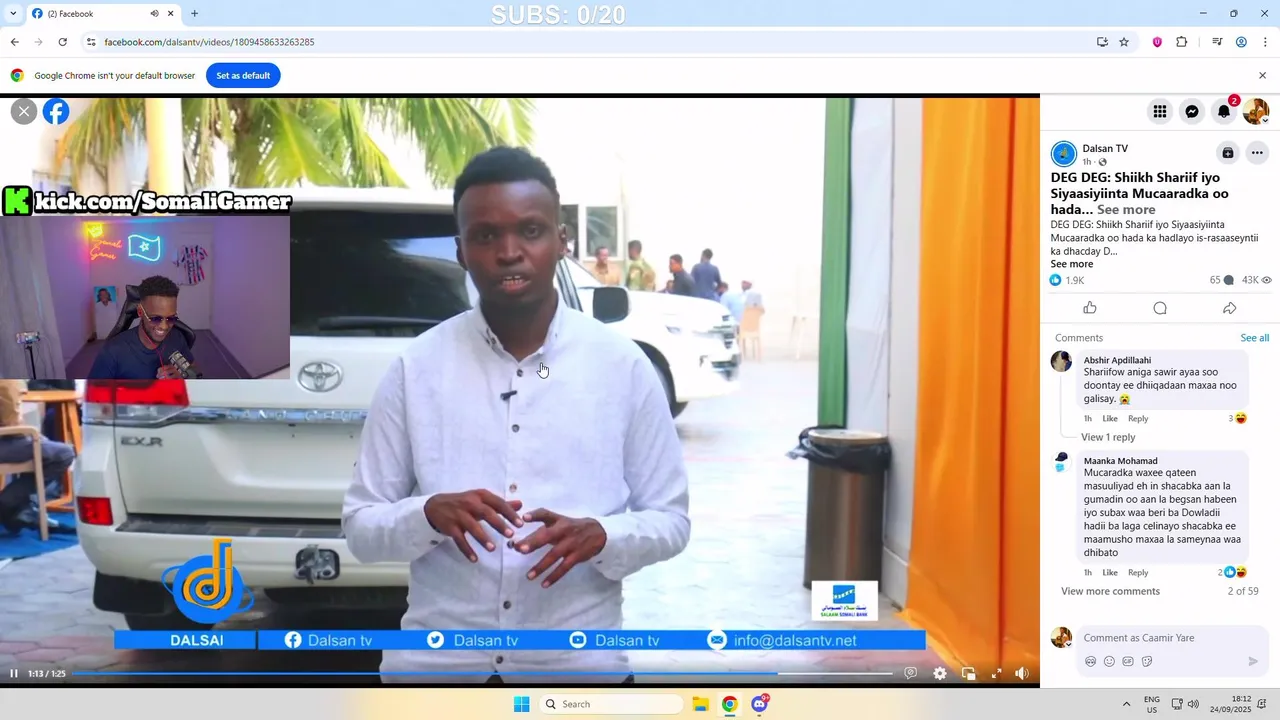Like Abshir Apdillaahi's comment
Image resolution: width=1280 pixels, height=720 pixels.
1110,418
